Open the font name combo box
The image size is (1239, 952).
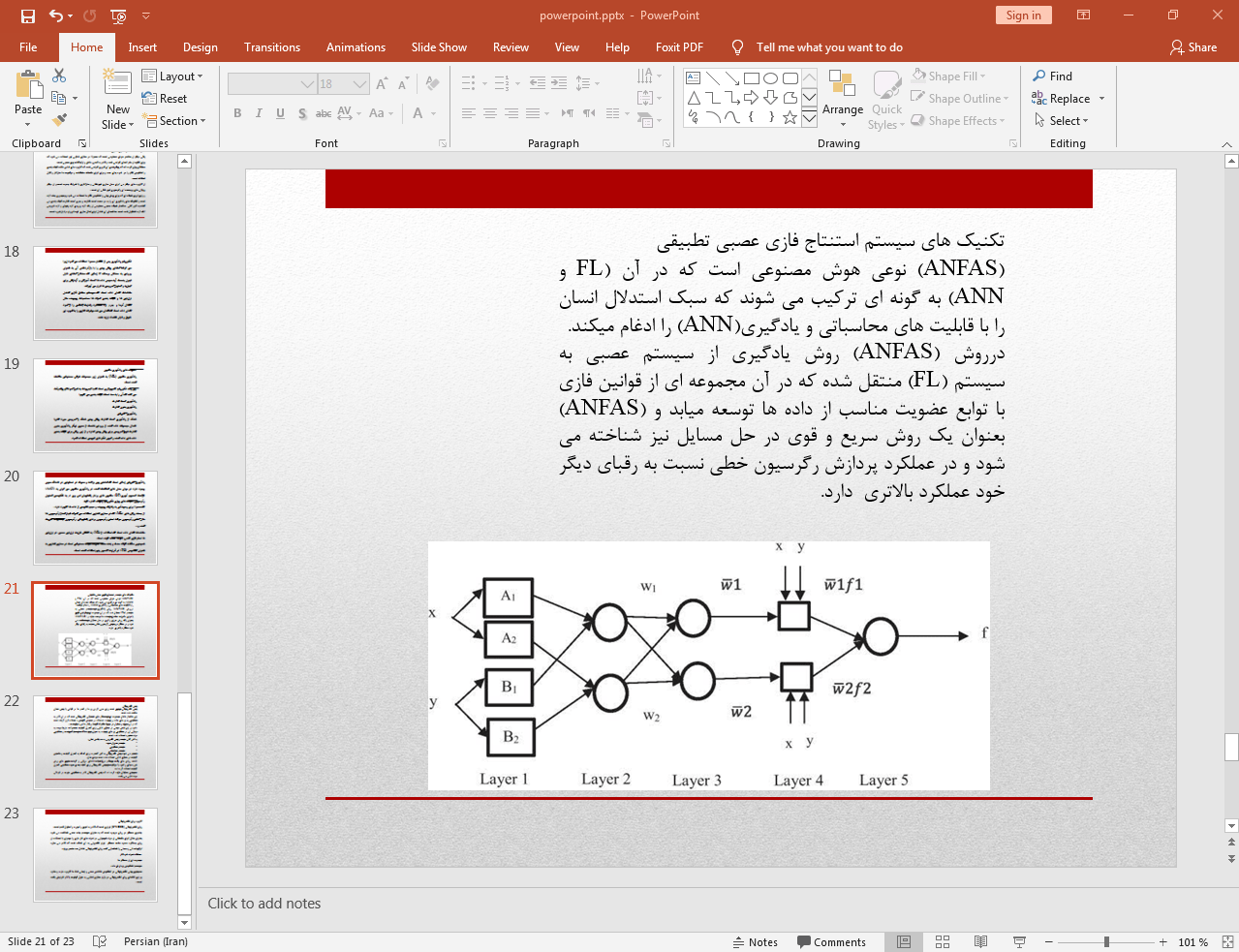pos(271,84)
